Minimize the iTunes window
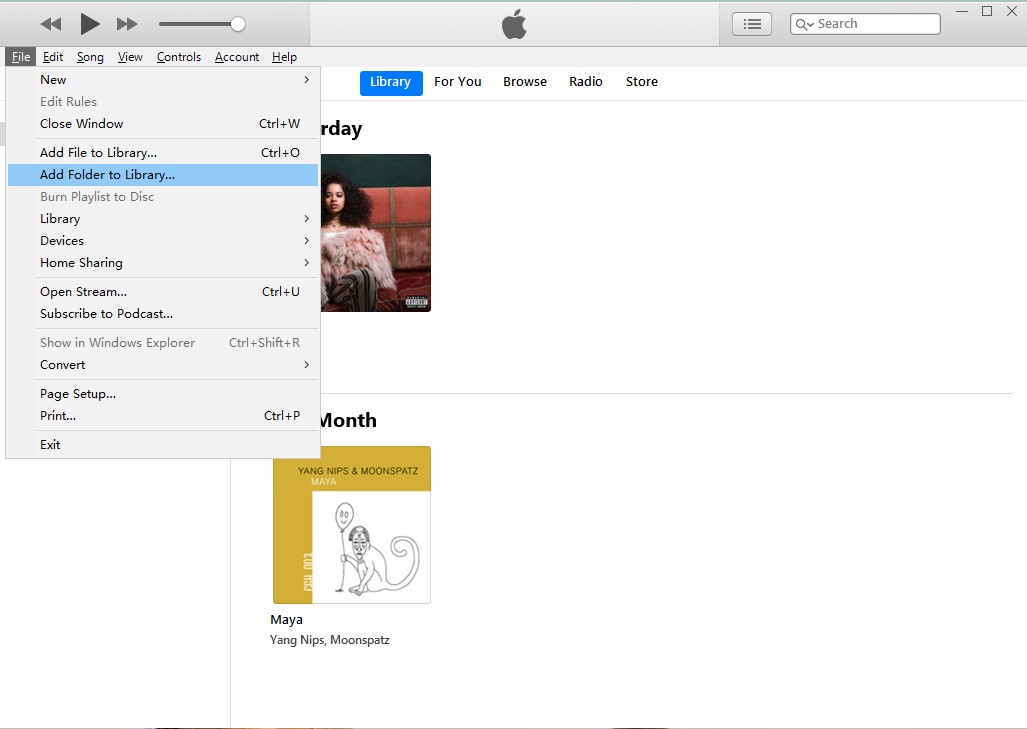This screenshot has width=1027, height=729. coord(962,11)
